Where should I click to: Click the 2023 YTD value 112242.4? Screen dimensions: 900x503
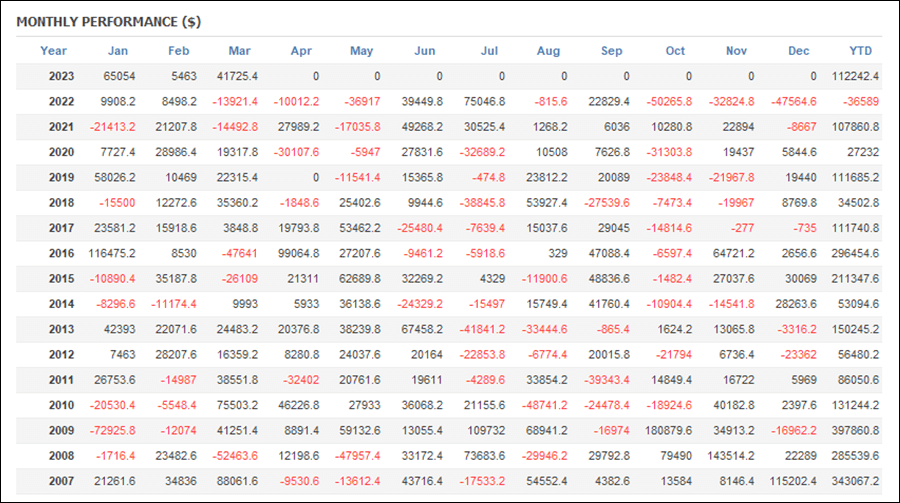(x=855, y=76)
